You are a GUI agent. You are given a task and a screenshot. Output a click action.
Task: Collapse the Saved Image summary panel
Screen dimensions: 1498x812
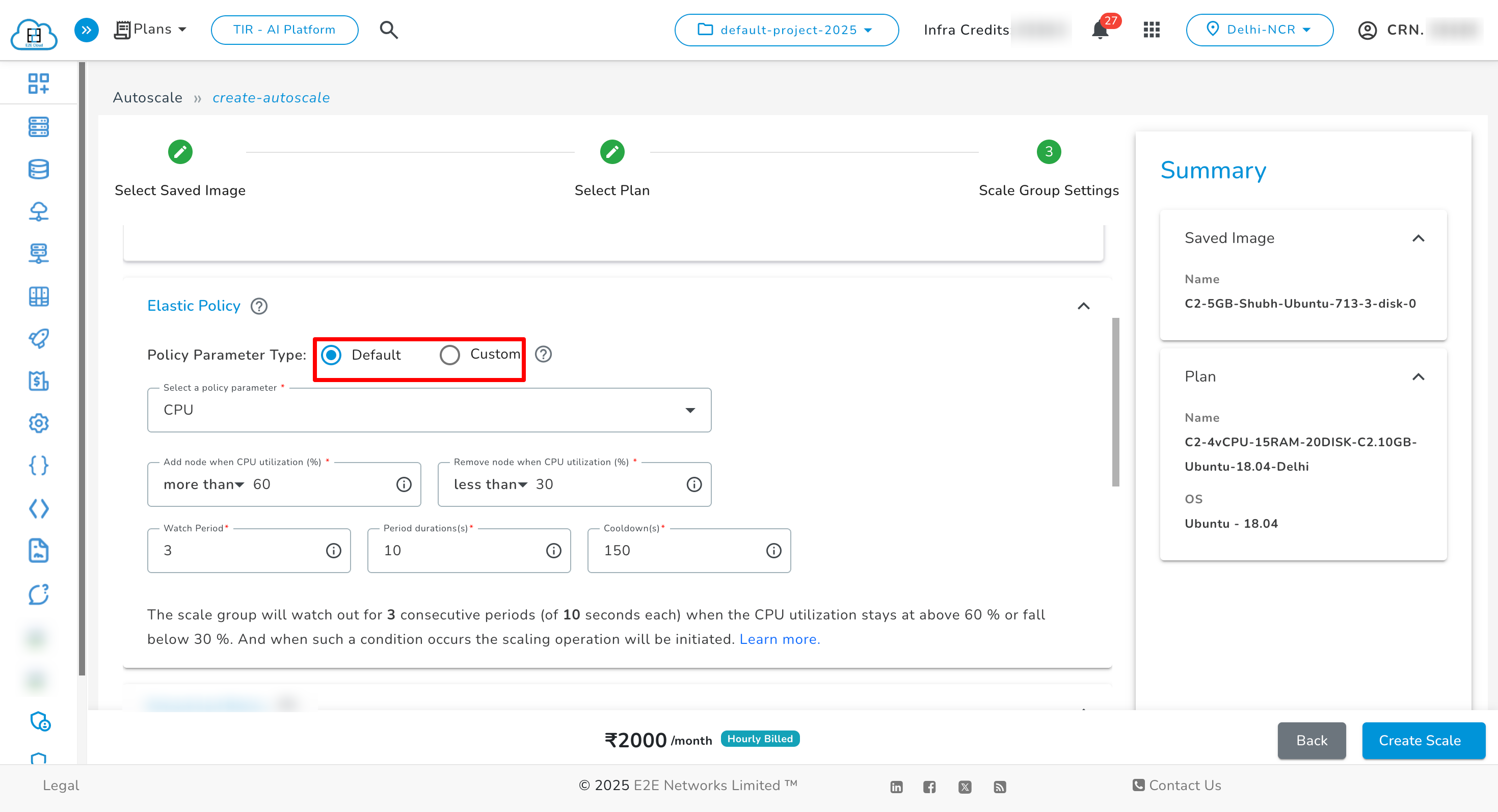click(1419, 238)
